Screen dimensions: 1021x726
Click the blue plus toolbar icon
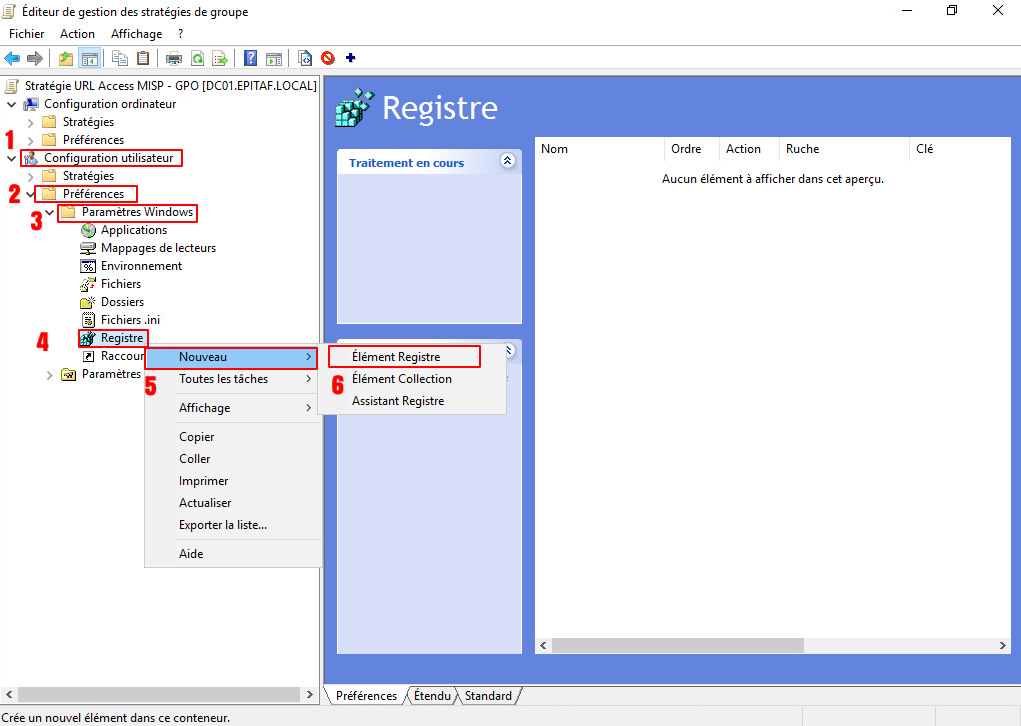tap(350, 58)
